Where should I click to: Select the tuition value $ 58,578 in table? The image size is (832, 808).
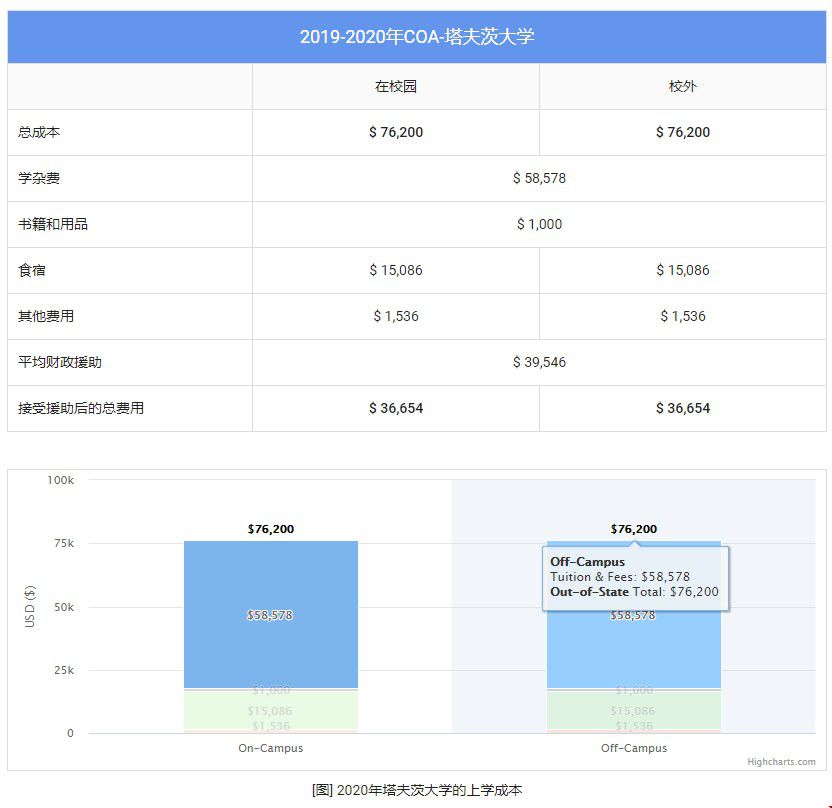[539, 178]
